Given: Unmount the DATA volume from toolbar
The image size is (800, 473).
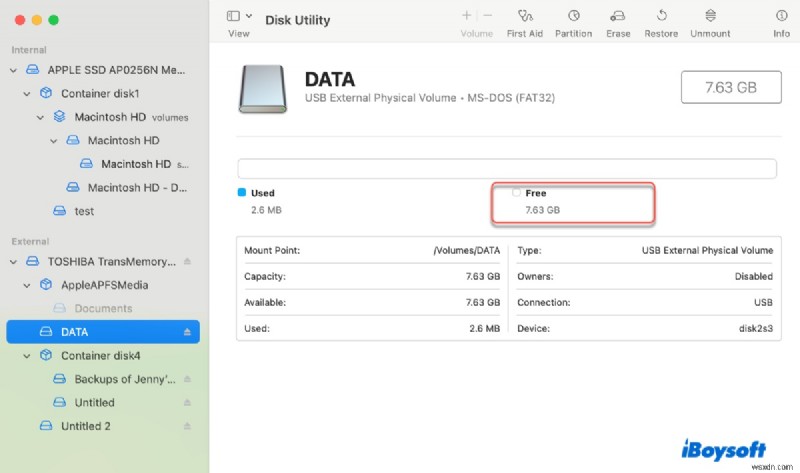Looking at the screenshot, I should click(710, 23).
